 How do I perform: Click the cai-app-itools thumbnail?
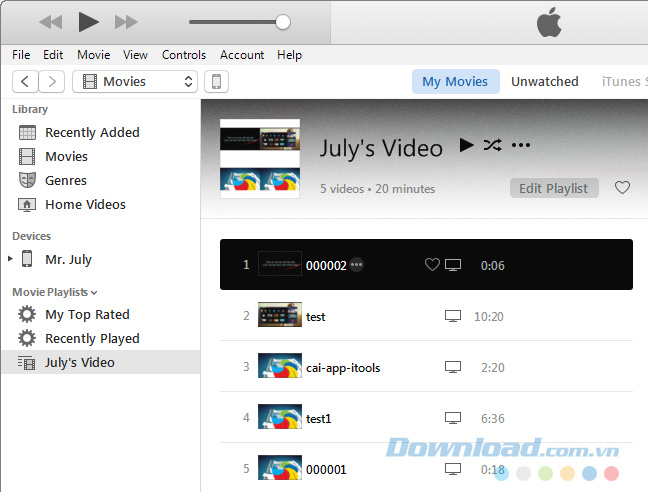pos(280,366)
